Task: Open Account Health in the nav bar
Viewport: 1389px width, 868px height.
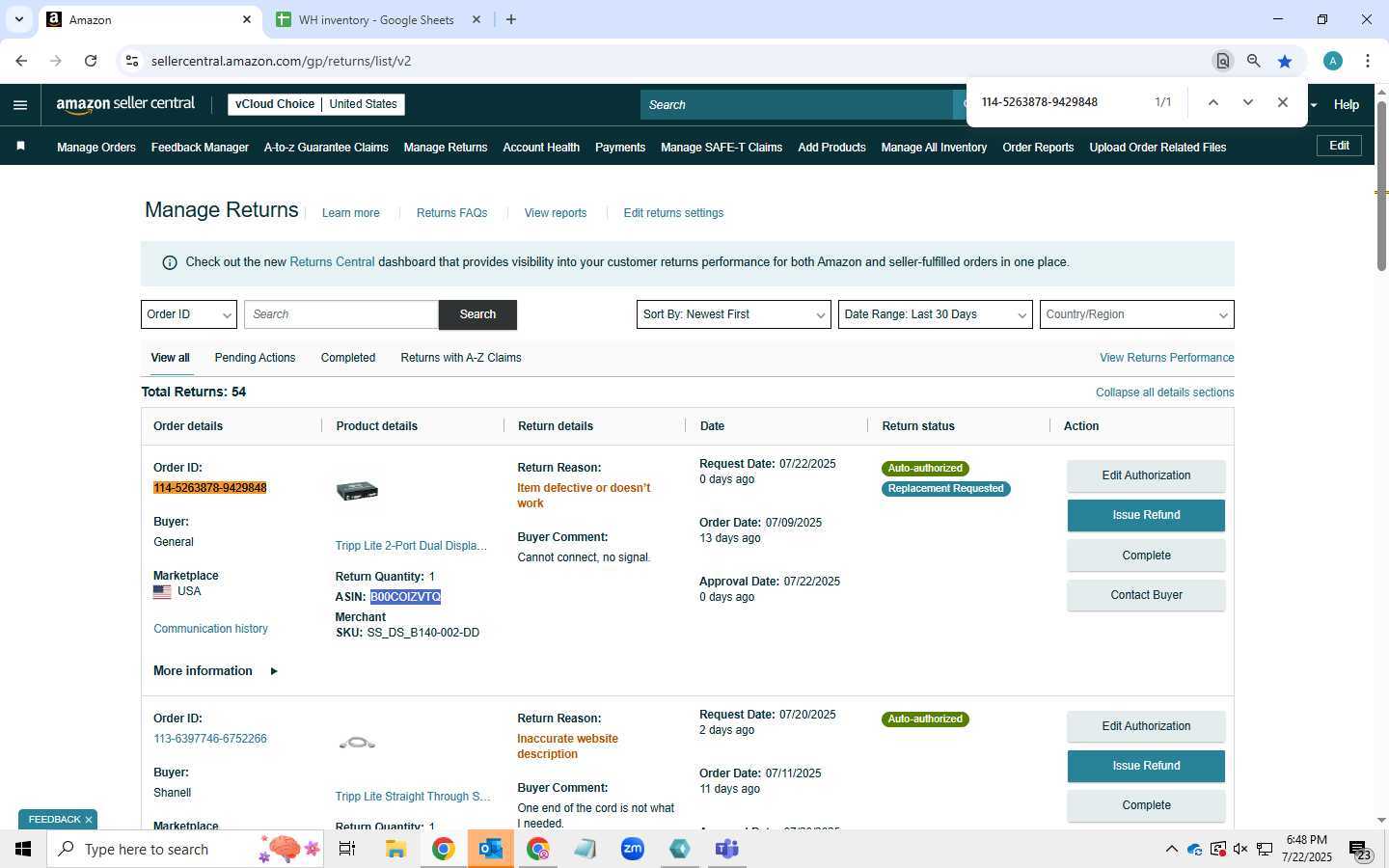Action: click(541, 148)
